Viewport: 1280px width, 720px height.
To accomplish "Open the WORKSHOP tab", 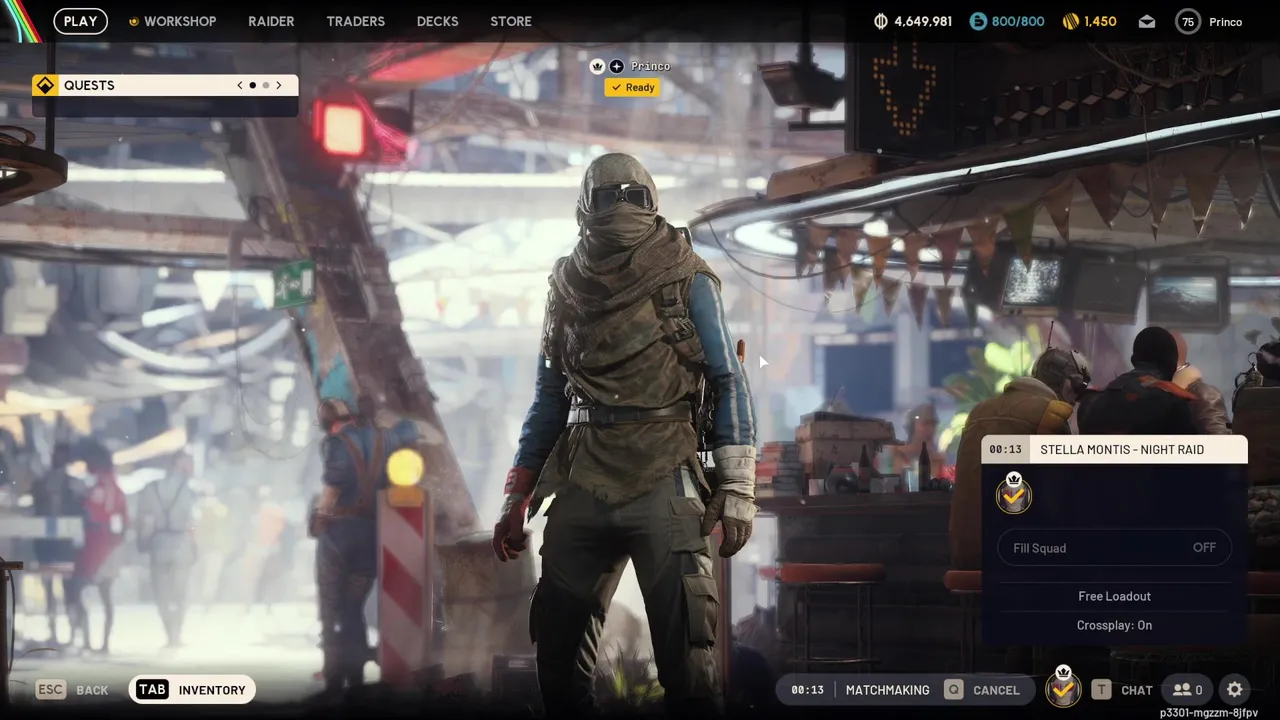I will (x=180, y=21).
